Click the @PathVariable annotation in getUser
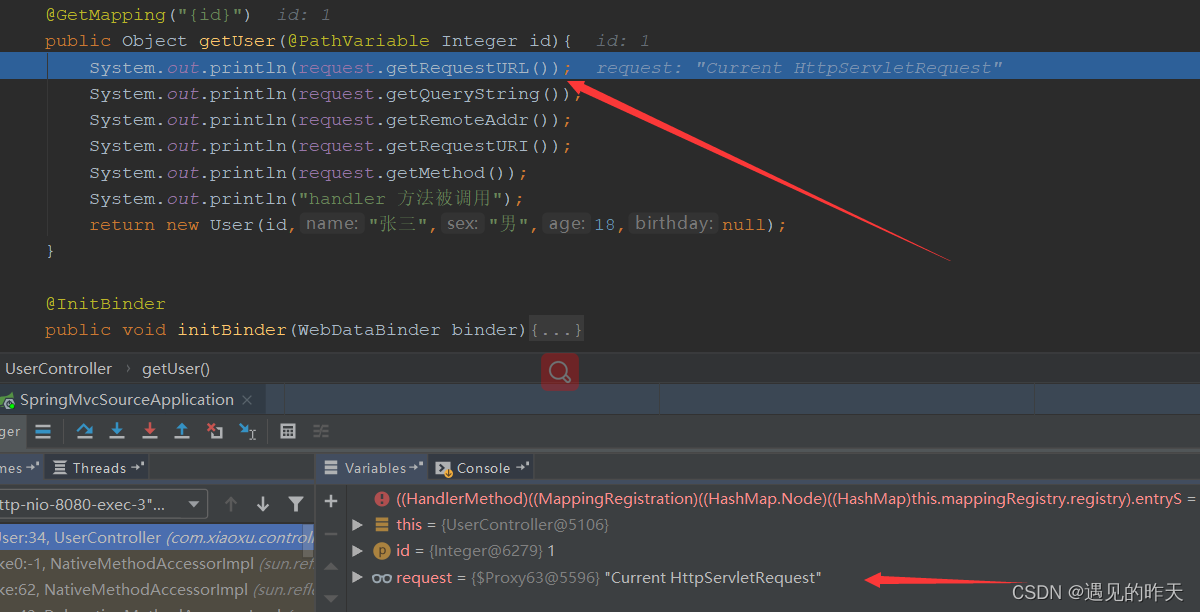This screenshot has width=1200, height=612. tap(358, 41)
